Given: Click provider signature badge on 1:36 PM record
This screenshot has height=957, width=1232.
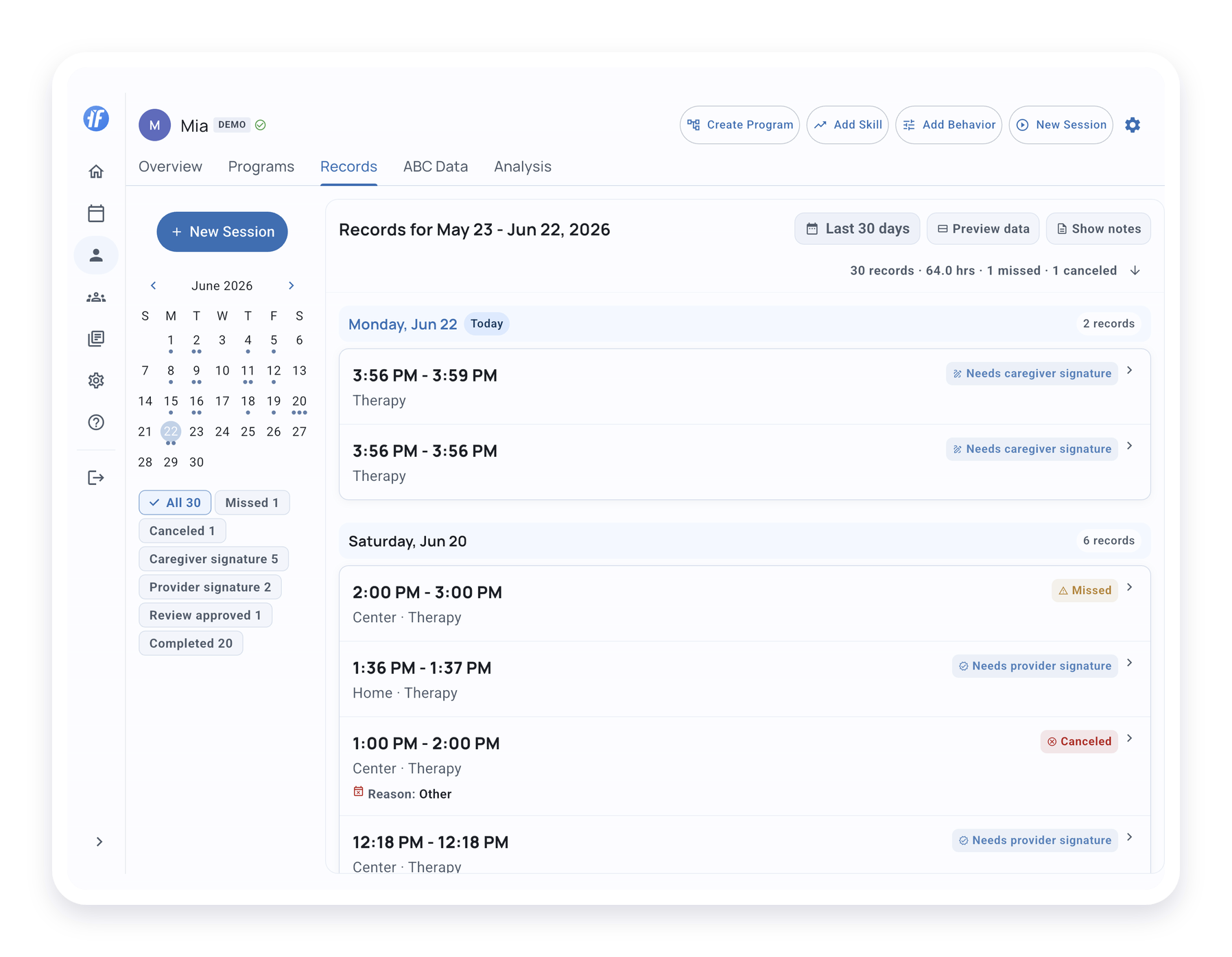Looking at the screenshot, I should coord(1034,665).
